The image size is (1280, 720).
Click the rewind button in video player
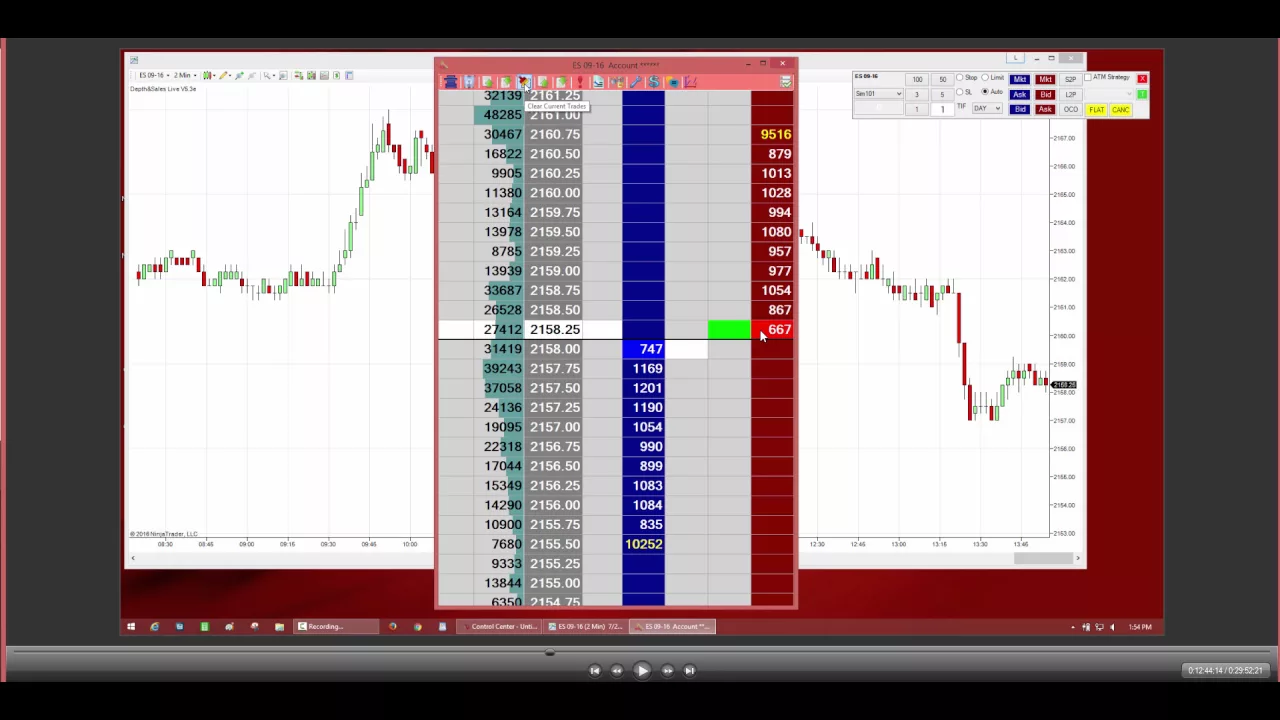click(x=617, y=671)
